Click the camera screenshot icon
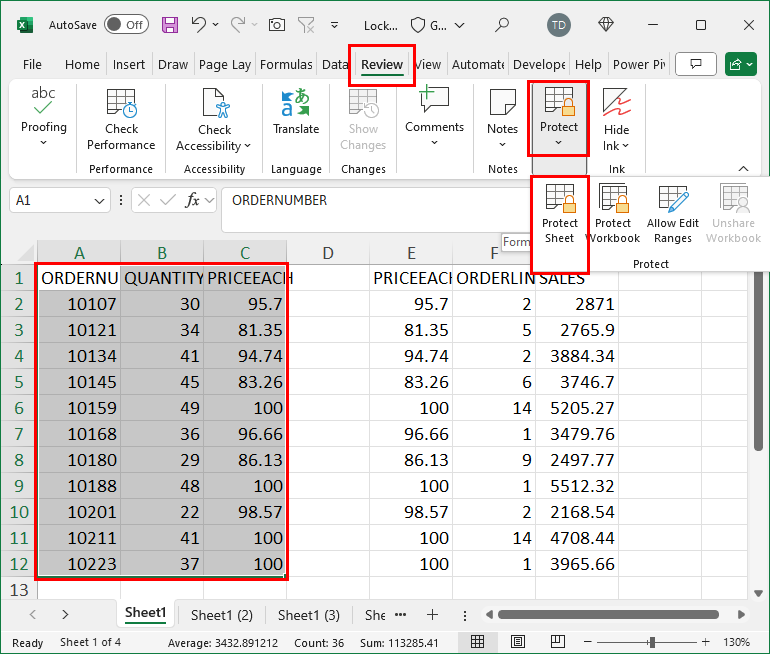This screenshot has height=654, width=770. point(276,25)
